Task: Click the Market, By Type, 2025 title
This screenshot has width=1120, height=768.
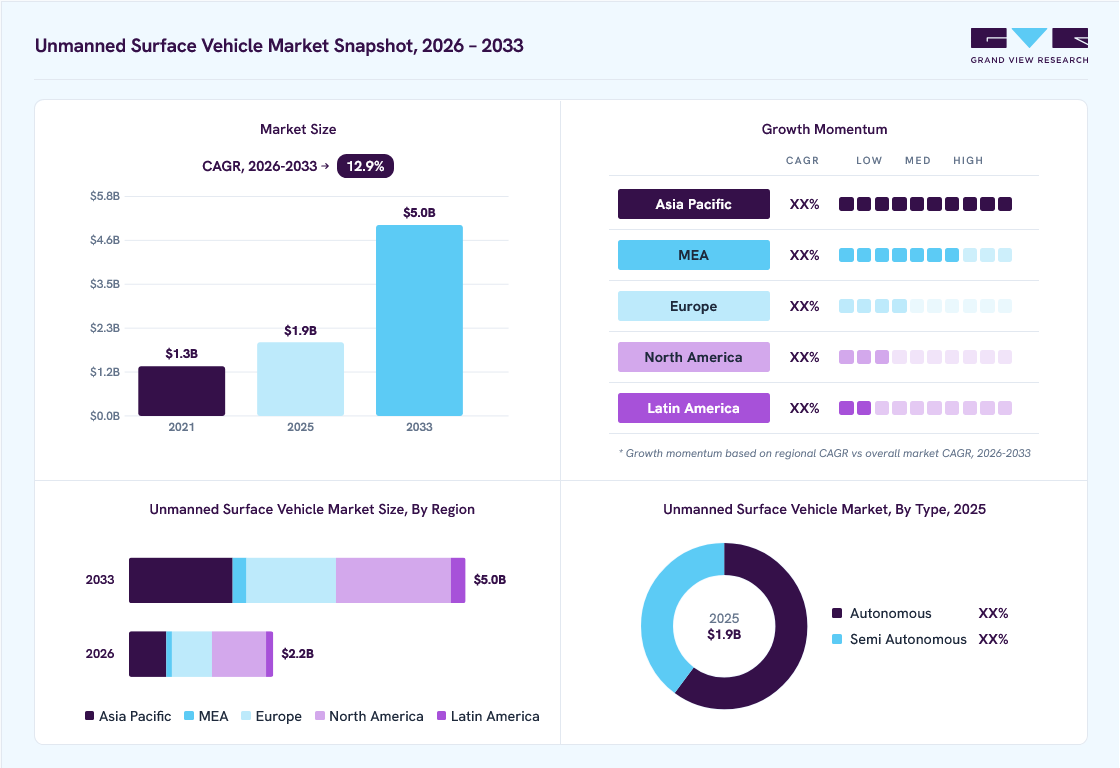Action: click(824, 509)
